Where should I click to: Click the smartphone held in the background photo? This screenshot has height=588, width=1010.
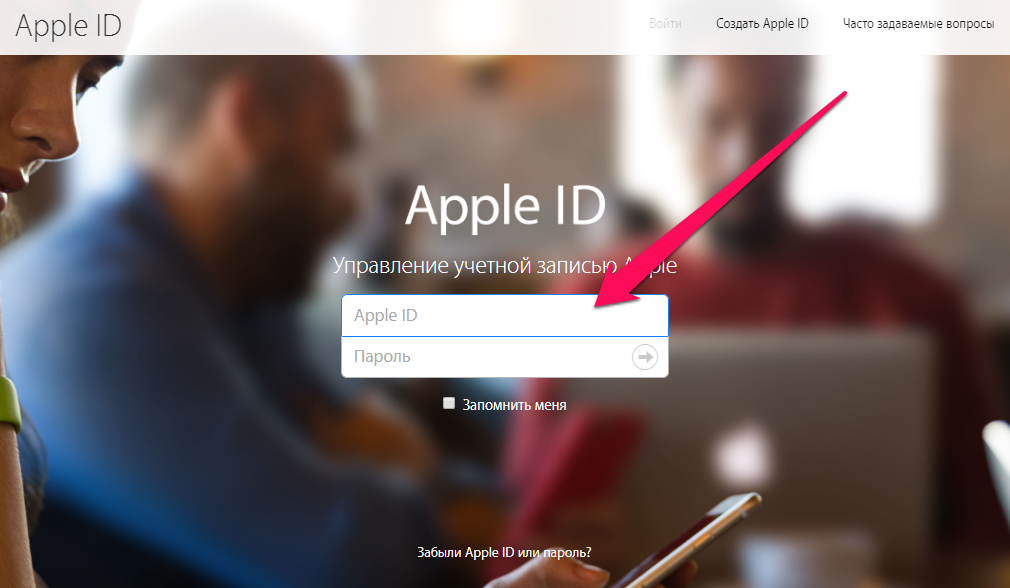686,542
